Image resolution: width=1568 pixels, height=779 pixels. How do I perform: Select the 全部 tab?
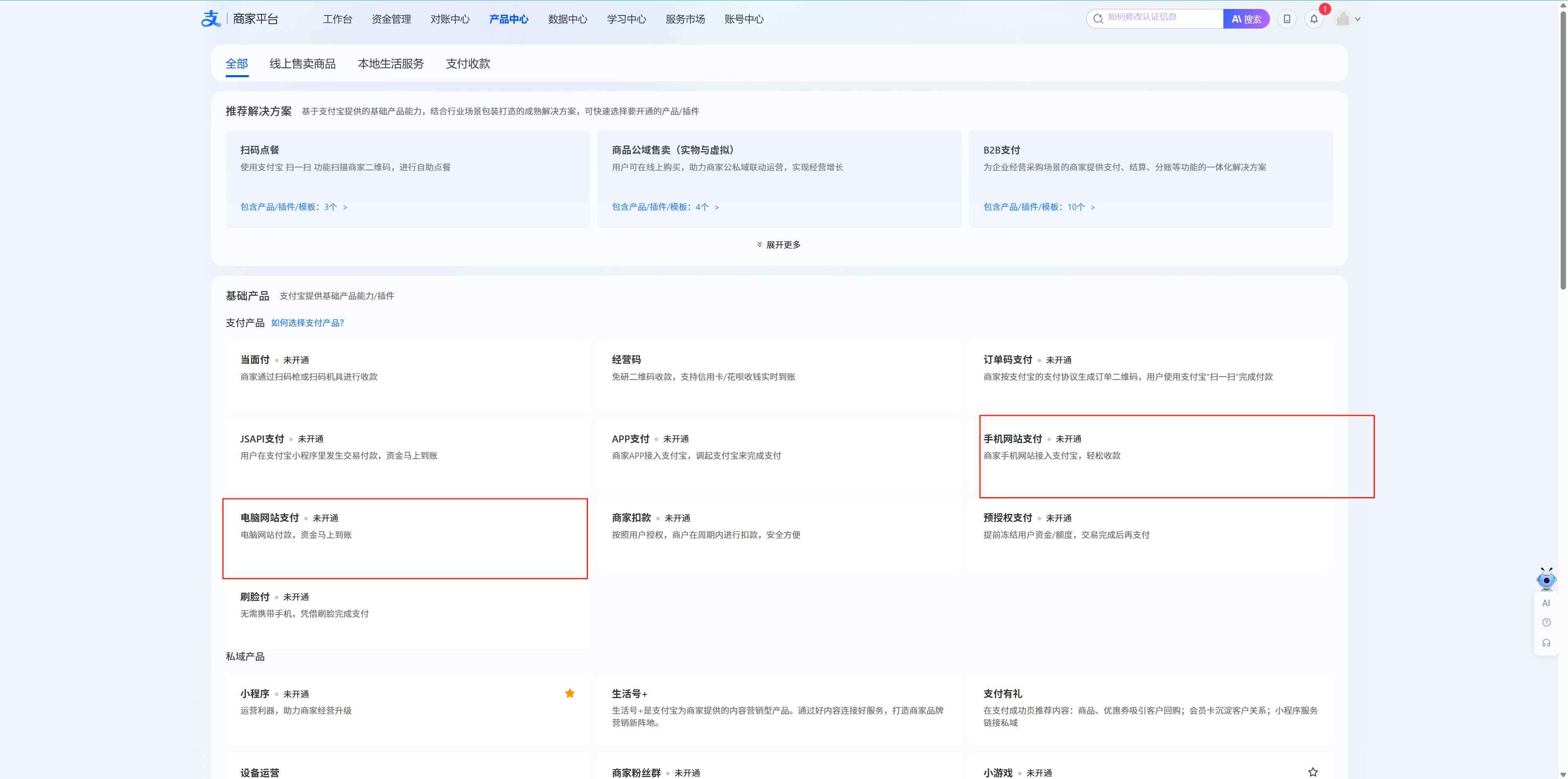237,63
